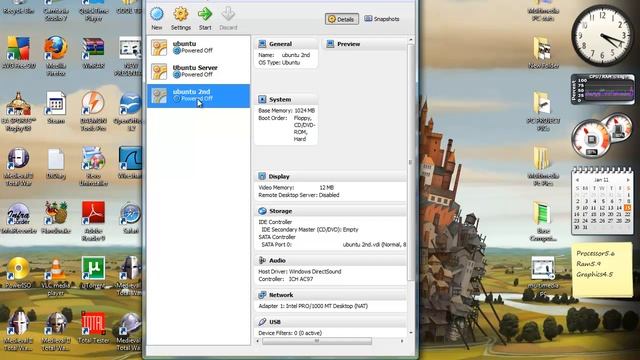Go to previous month in calendar gadget
640x360 pixels.
click(x=577, y=180)
